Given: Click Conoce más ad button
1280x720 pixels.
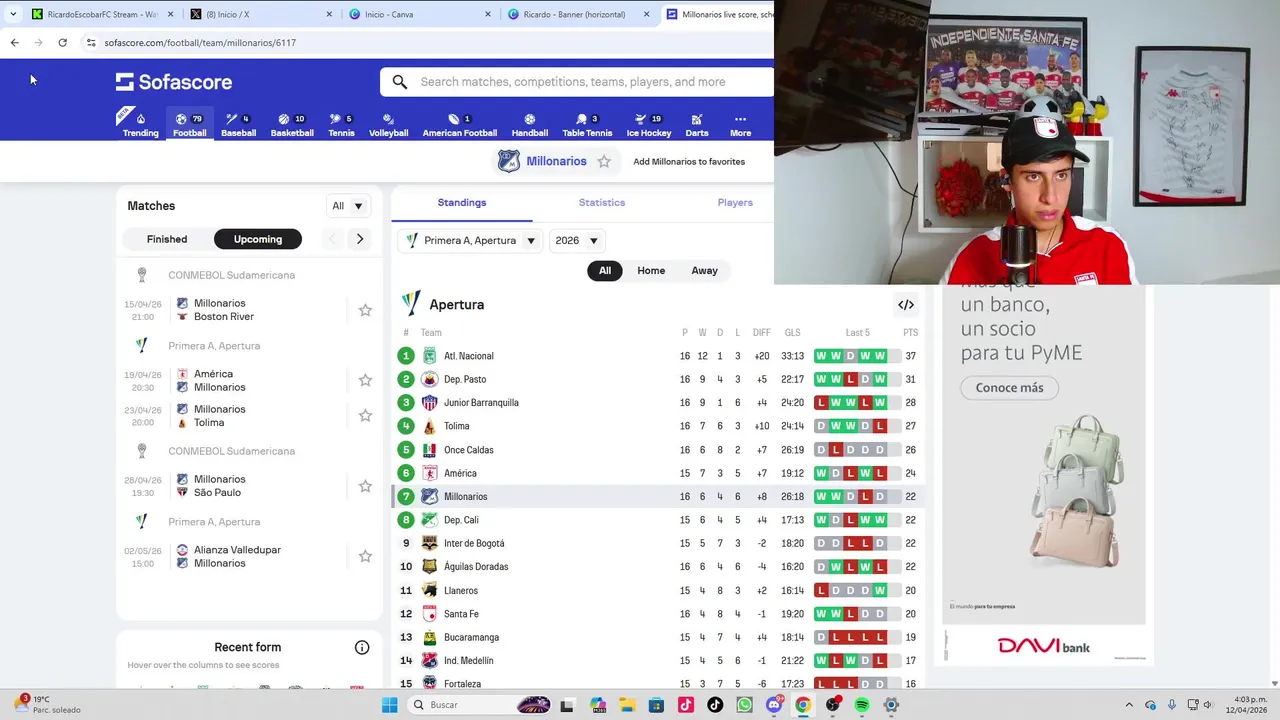Looking at the screenshot, I should (1009, 388).
